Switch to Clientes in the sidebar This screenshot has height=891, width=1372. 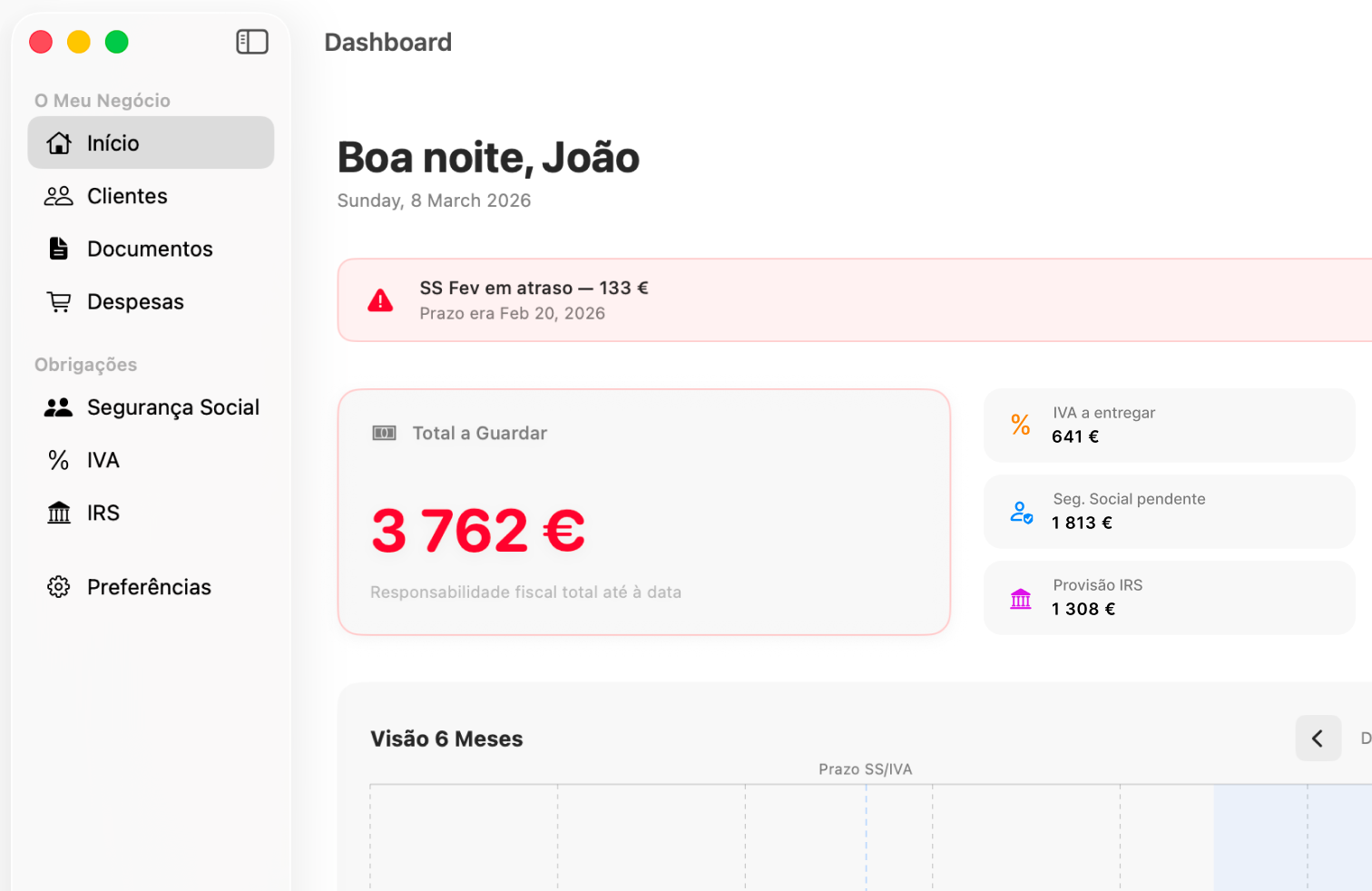point(126,195)
